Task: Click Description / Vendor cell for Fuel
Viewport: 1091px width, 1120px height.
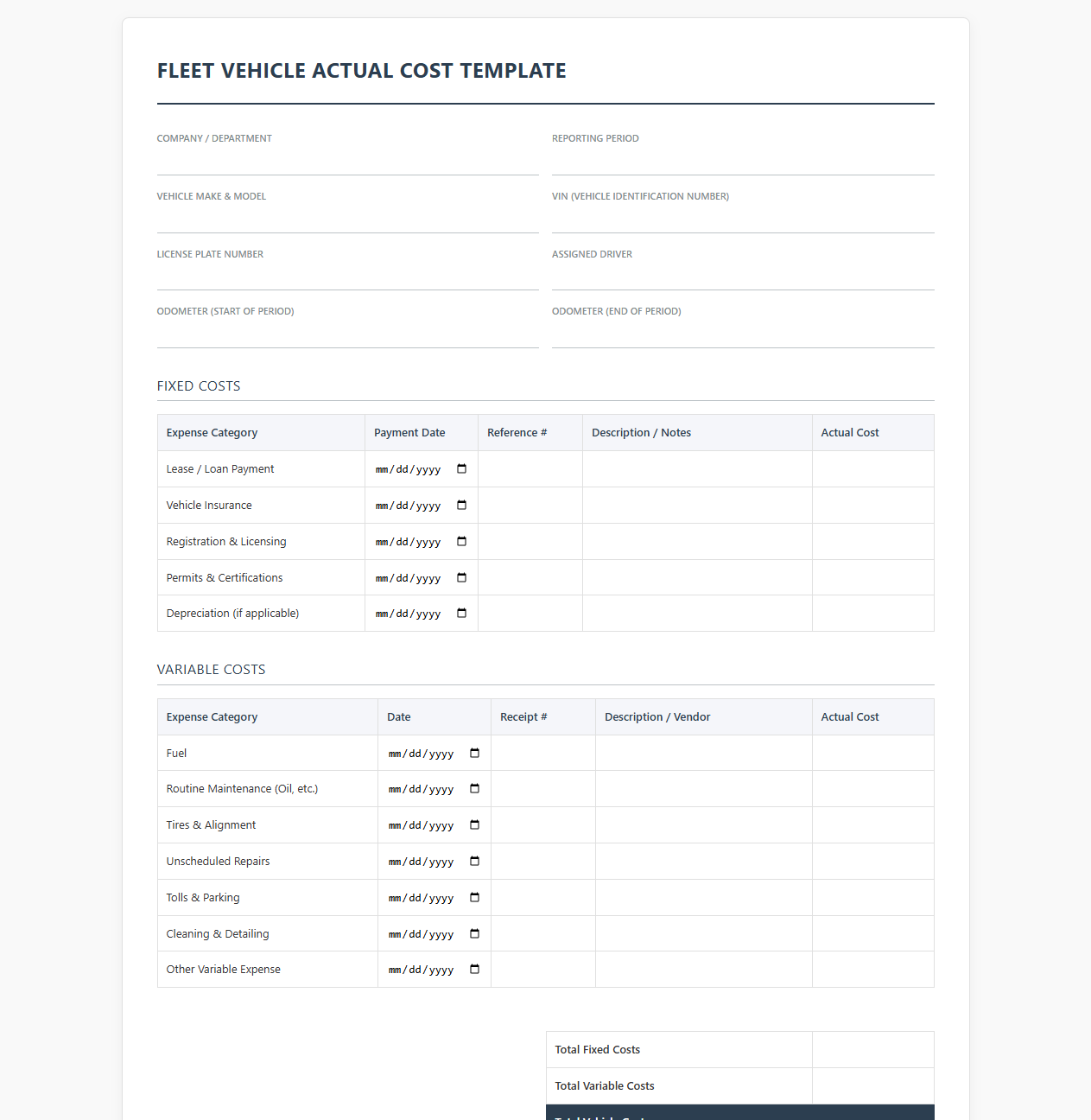Action: point(704,753)
